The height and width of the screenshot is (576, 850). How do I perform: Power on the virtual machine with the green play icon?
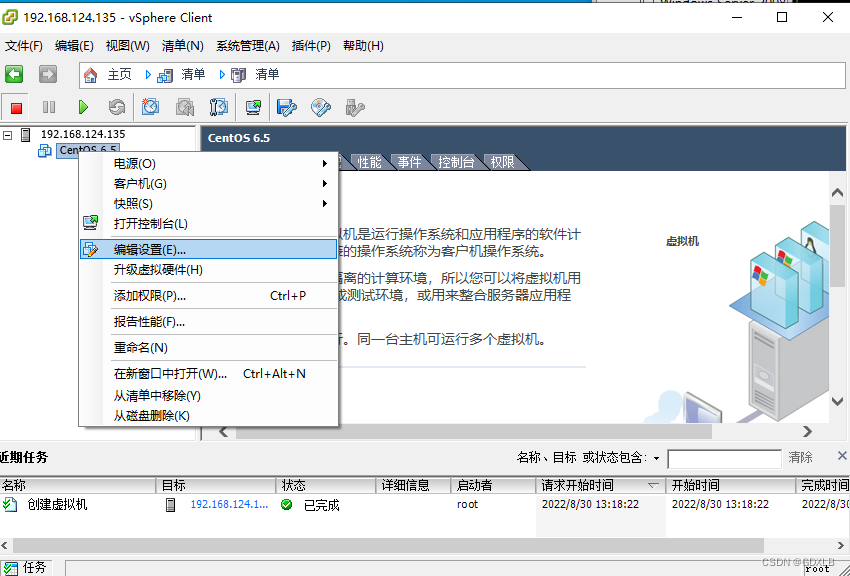coord(83,107)
